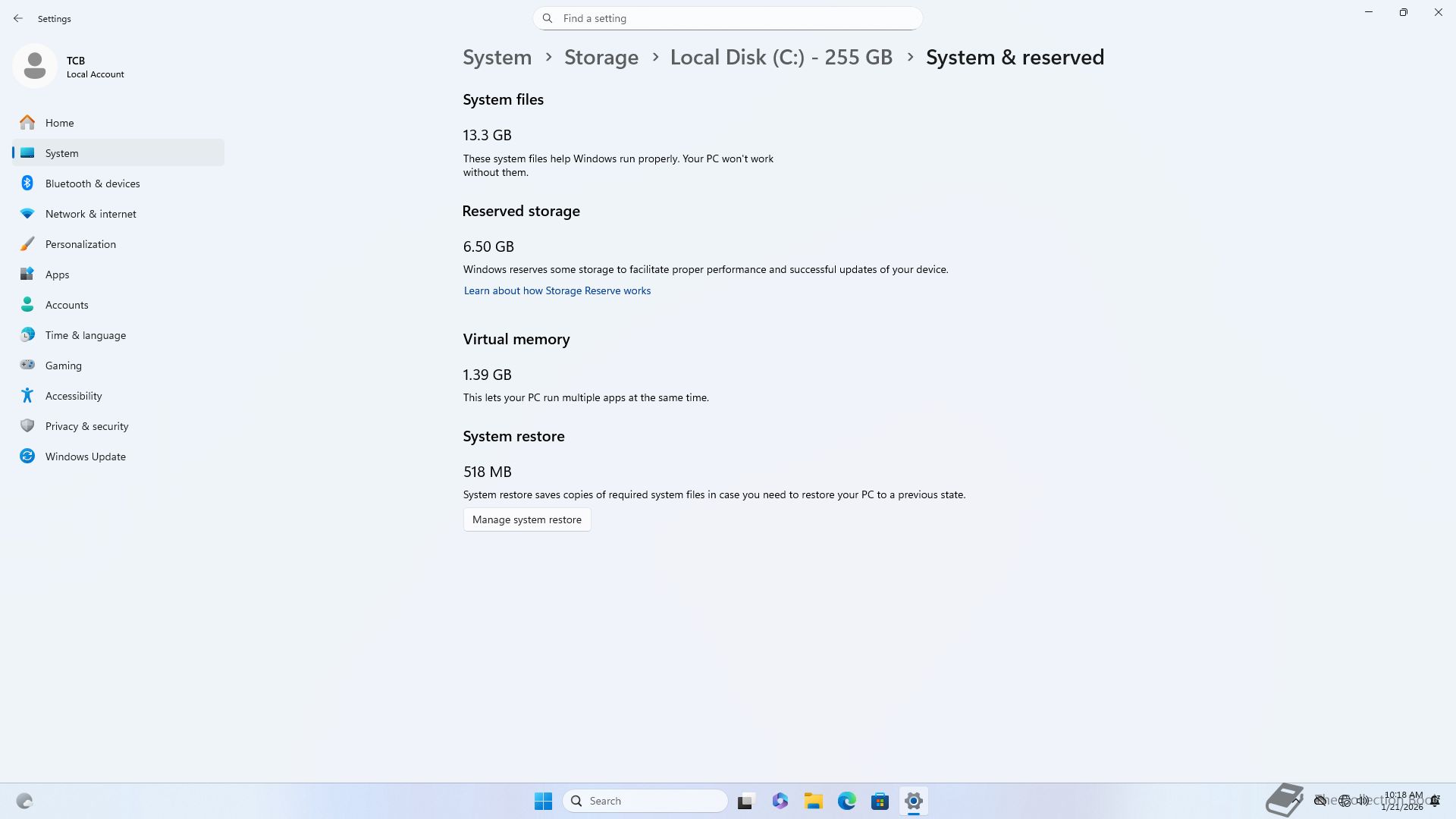
Task: Go to Local Disk (C:) breadcrumb
Action: click(x=781, y=58)
